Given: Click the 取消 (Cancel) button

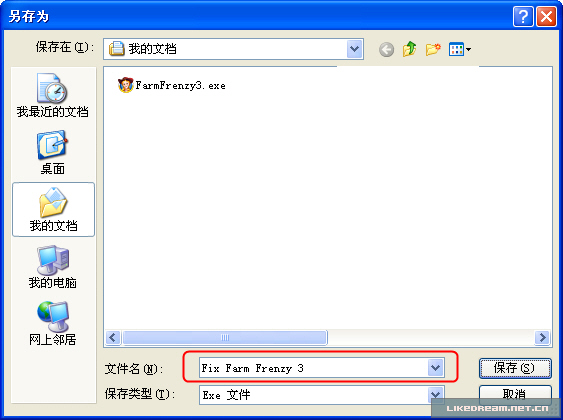Looking at the screenshot, I should point(515,395).
